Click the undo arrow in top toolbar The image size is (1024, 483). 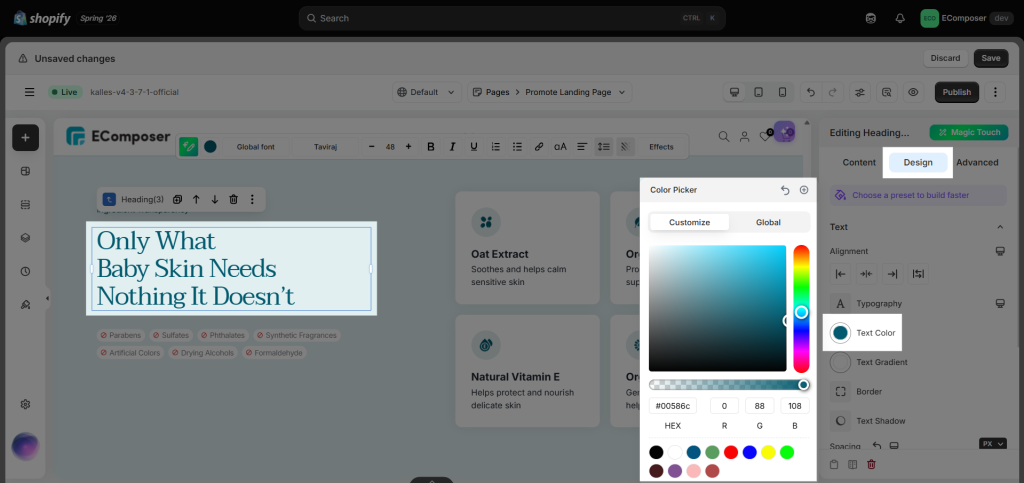(x=810, y=92)
